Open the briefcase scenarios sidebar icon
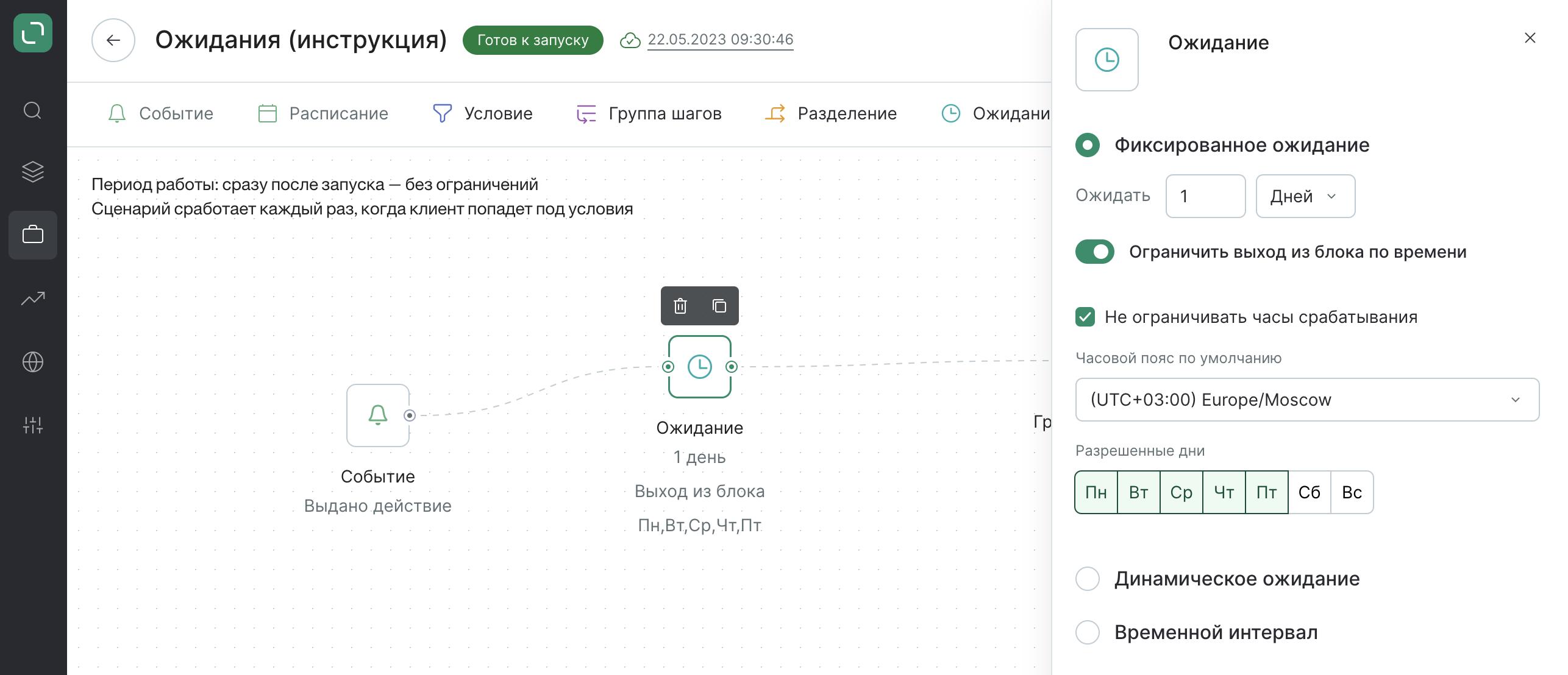 (33, 235)
